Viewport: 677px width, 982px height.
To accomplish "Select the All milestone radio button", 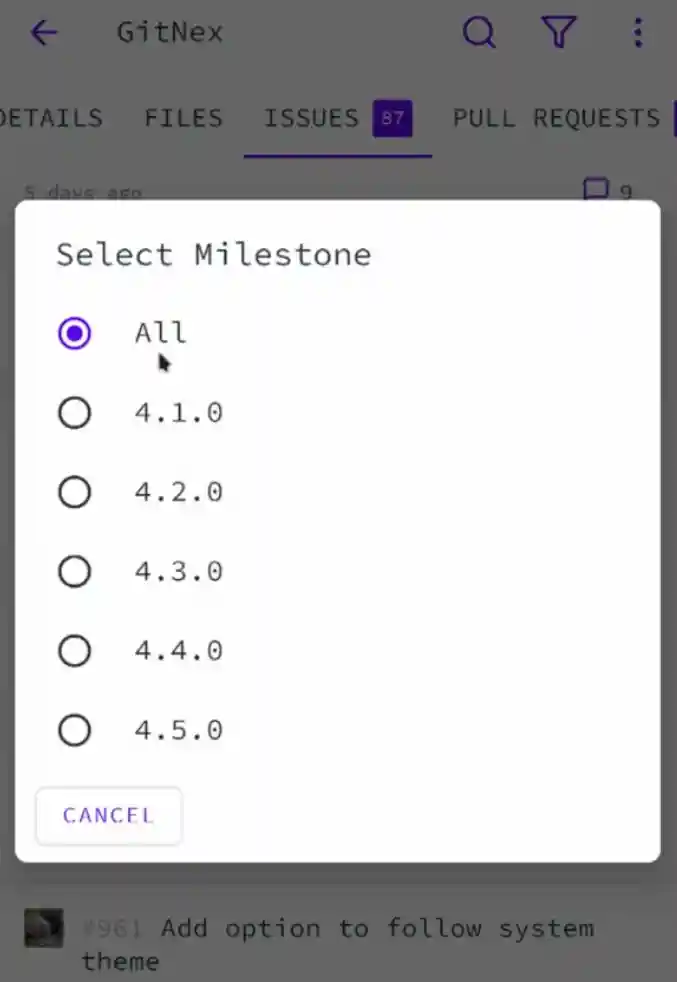I will coord(74,333).
